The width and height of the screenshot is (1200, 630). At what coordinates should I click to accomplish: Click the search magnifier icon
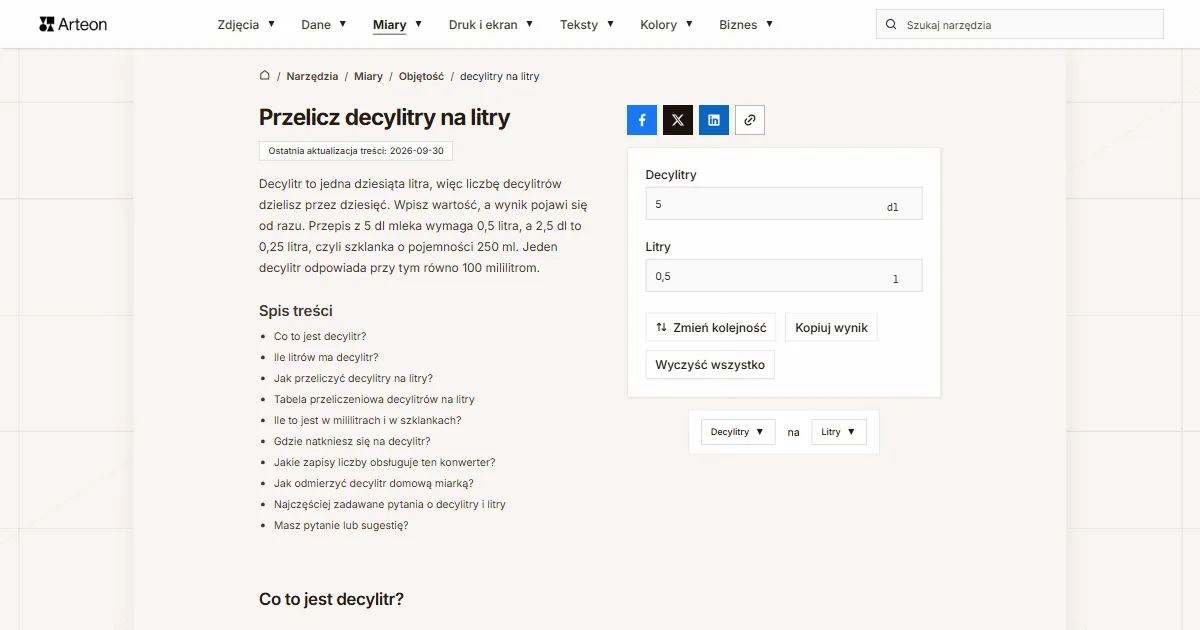pos(891,25)
